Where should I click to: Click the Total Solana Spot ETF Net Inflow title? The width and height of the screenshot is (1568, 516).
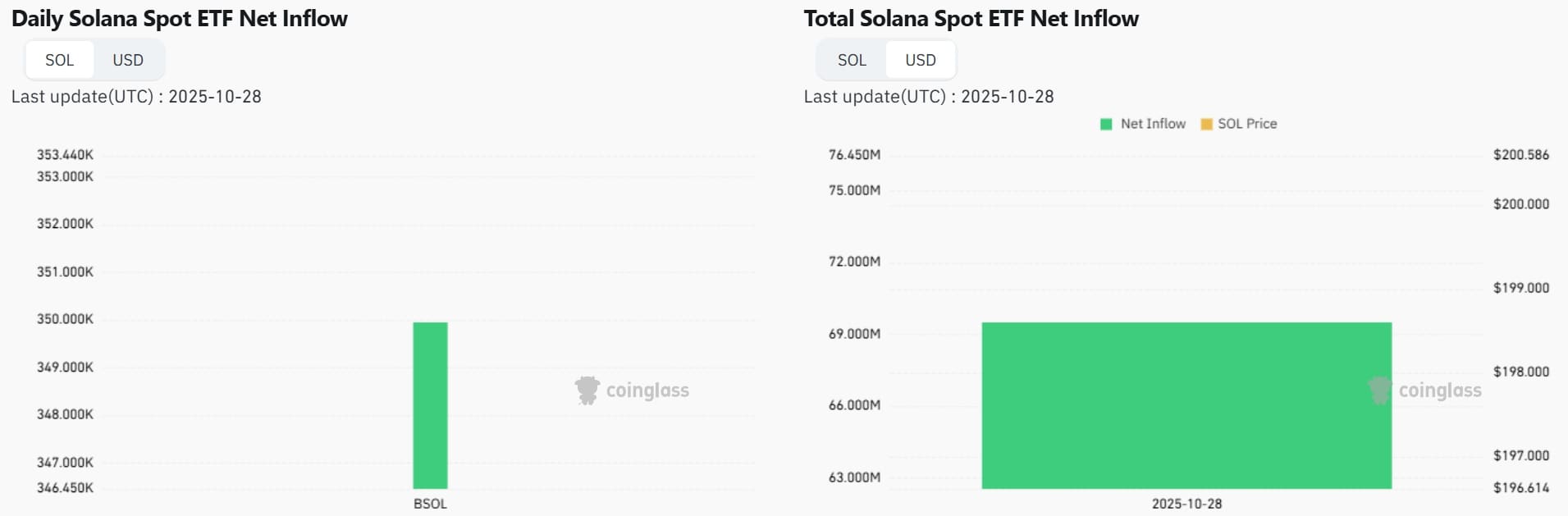[x=971, y=19]
